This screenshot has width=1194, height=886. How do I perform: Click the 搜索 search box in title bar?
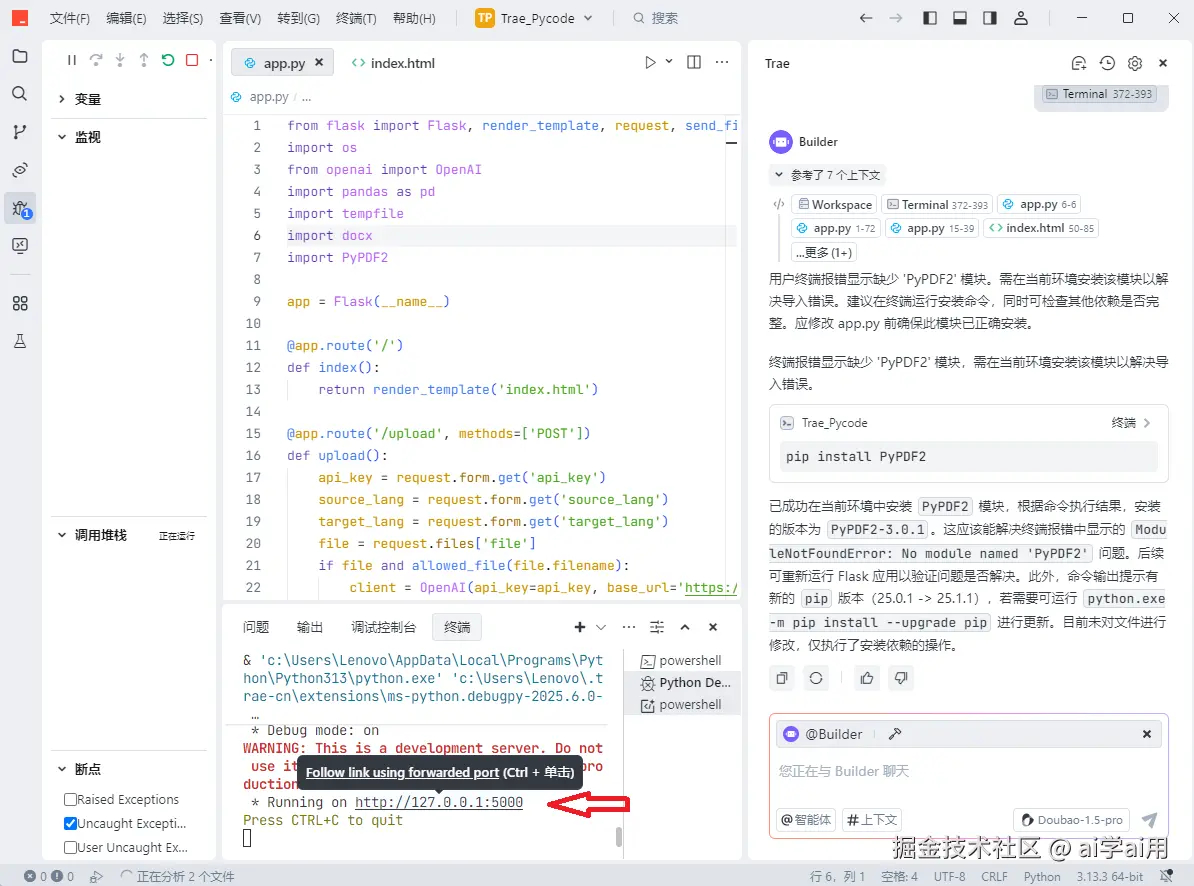pos(656,18)
